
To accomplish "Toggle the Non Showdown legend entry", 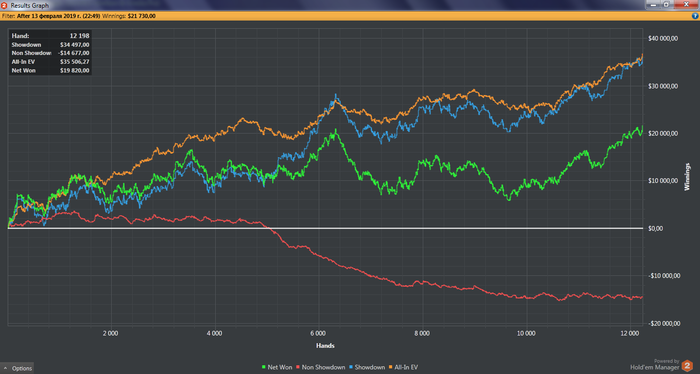I will click(321, 367).
